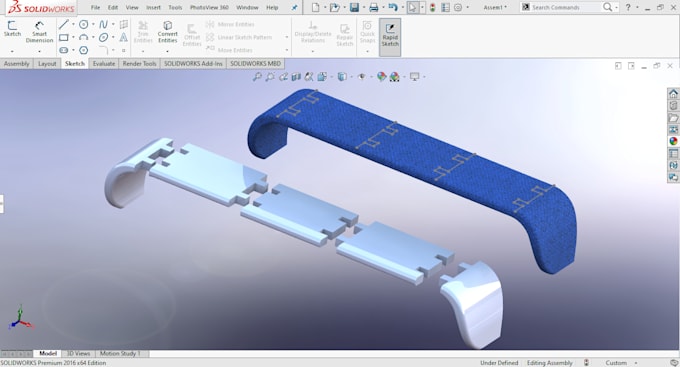Viewport: 680px width, 367px height.
Task: Expand the Circle tool dropdown arrow
Action: [93, 24]
